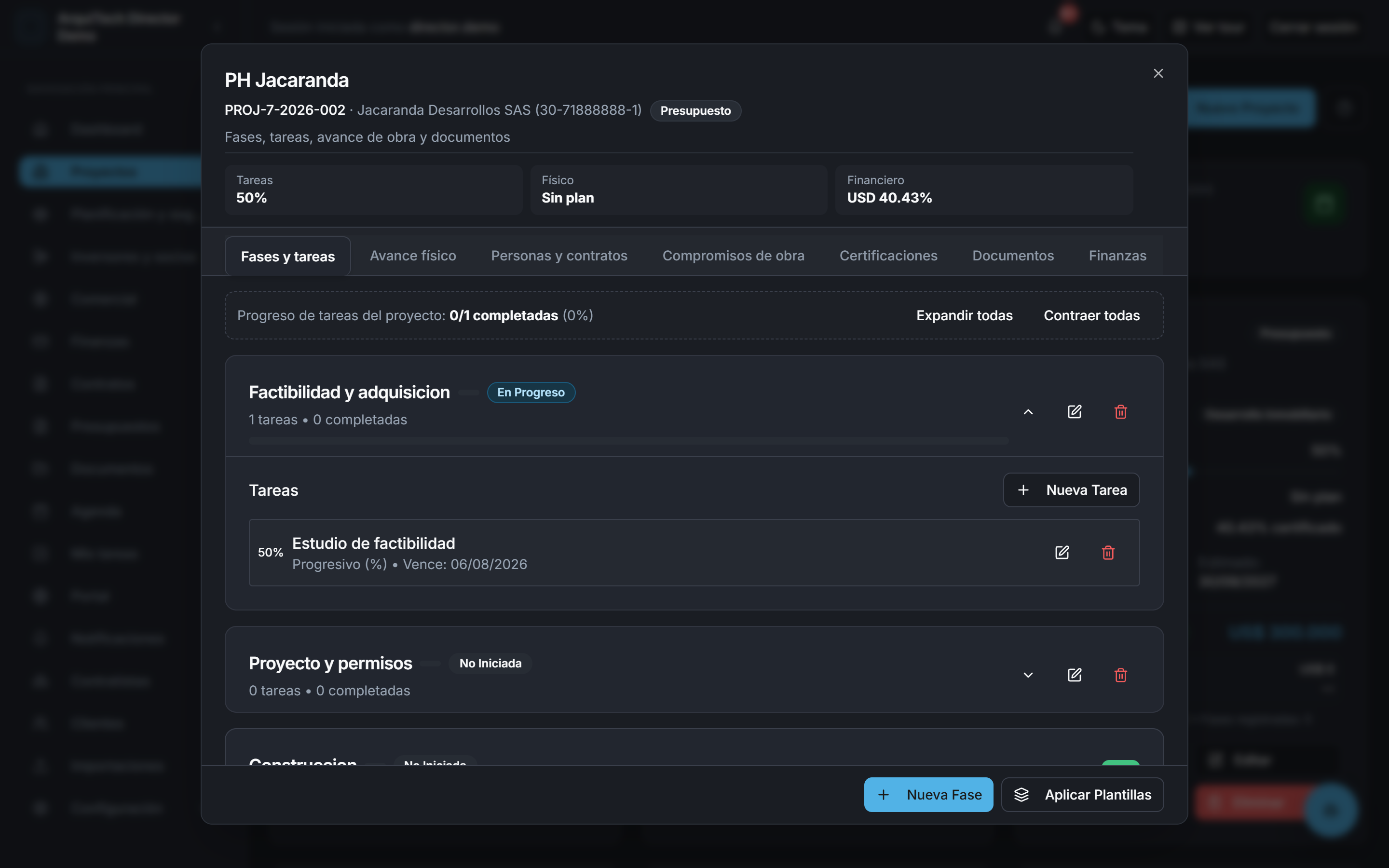The image size is (1389, 868).
Task: Open Aplicar Plantillas
Action: (x=1082, y=795)
